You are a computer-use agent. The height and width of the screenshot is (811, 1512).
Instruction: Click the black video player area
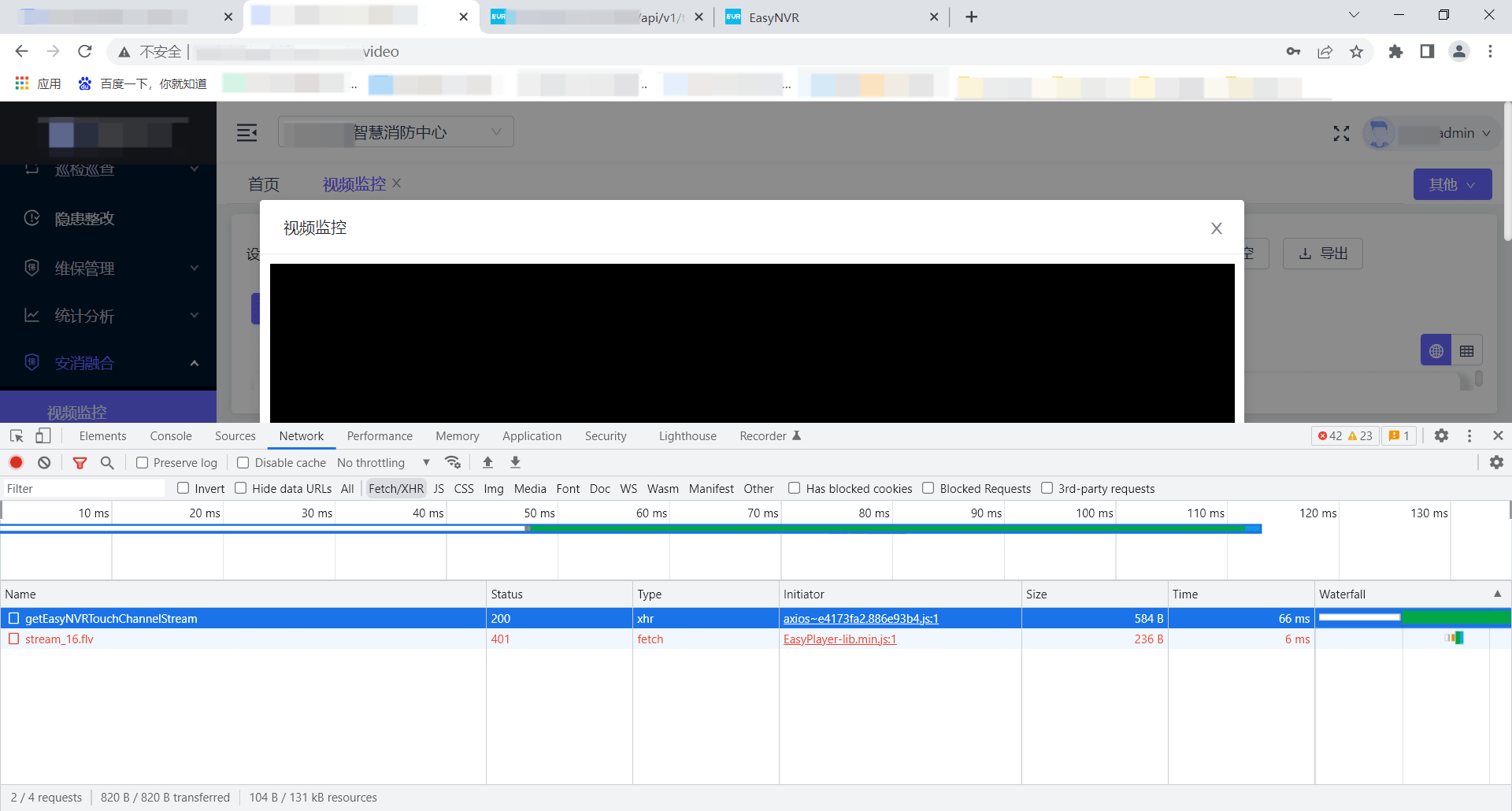(x=752, y=343)
